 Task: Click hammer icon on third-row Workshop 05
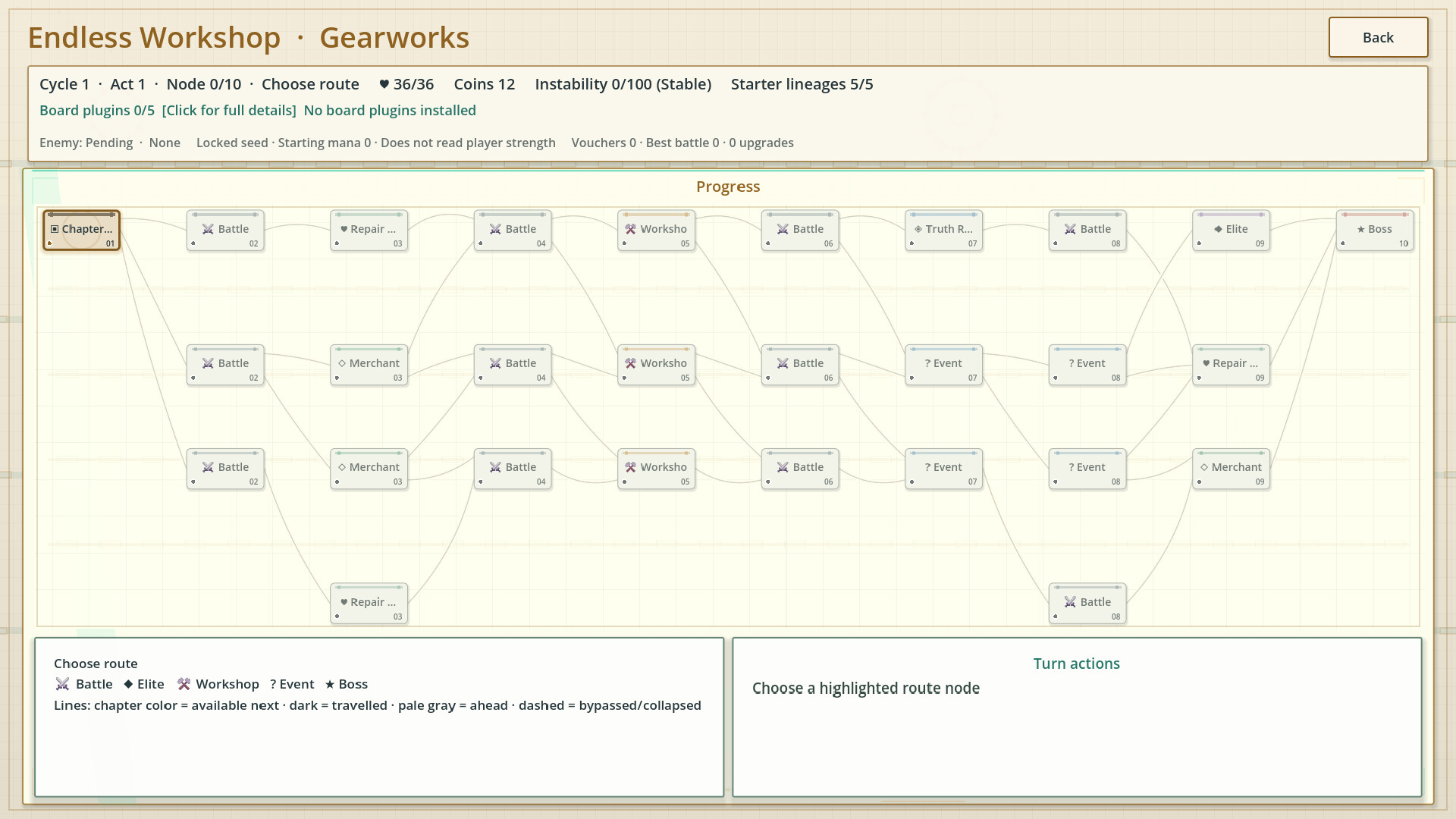[x=630, y=467]
